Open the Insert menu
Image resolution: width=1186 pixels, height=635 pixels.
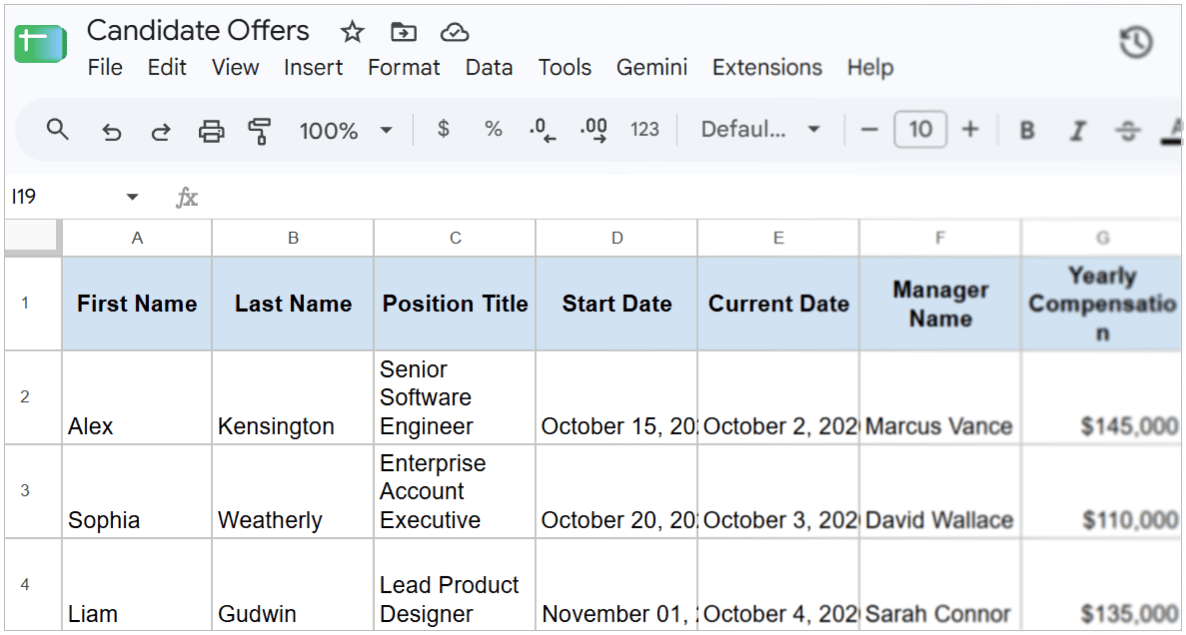tap(313, 67)
